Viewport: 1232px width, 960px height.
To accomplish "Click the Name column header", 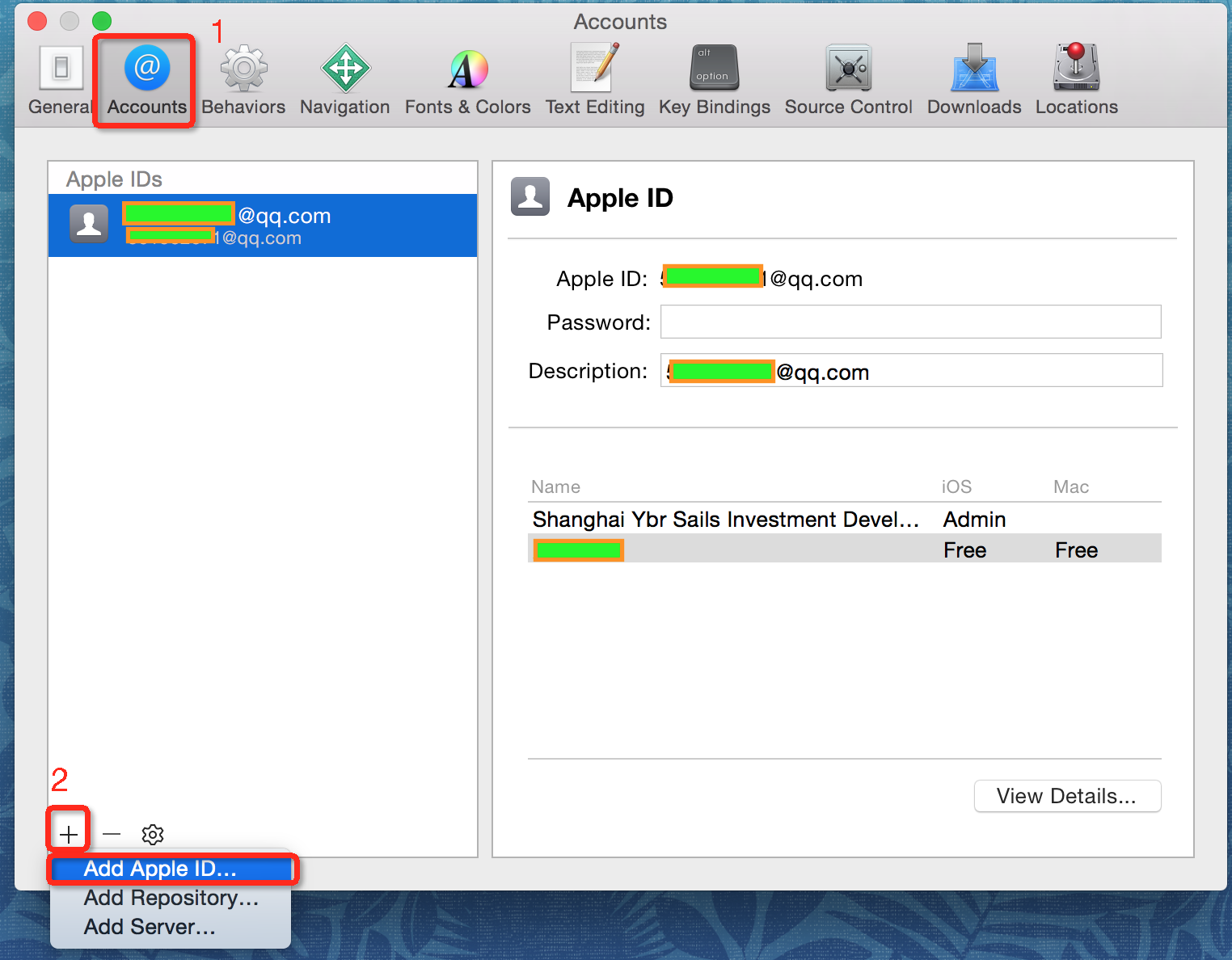I will pyautogui.click(x=555, y=486).
